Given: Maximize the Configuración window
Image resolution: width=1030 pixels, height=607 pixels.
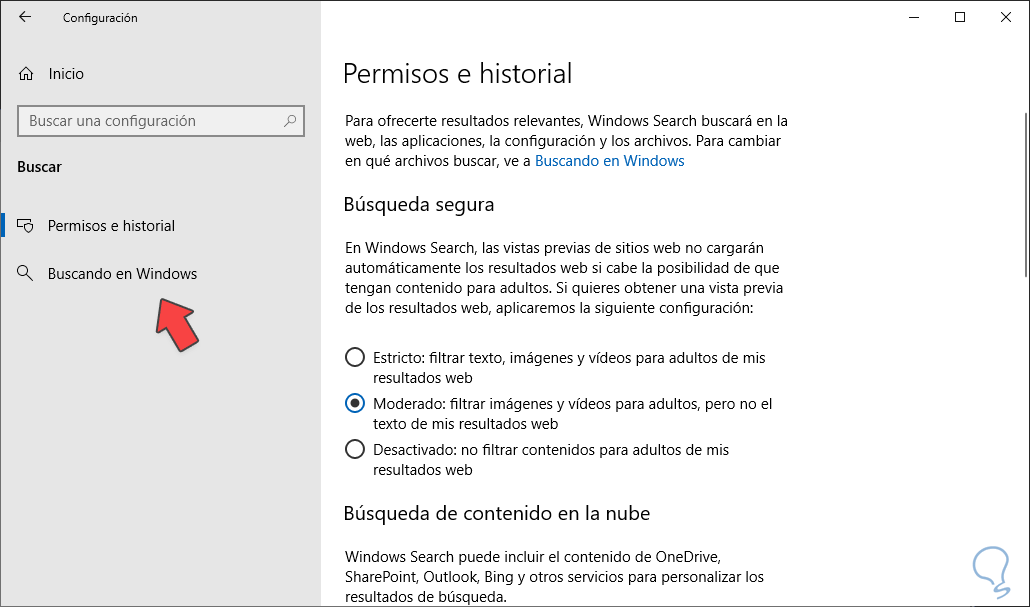Looking at the screenshot, I should pyautogui.click(x=960, y=17).
